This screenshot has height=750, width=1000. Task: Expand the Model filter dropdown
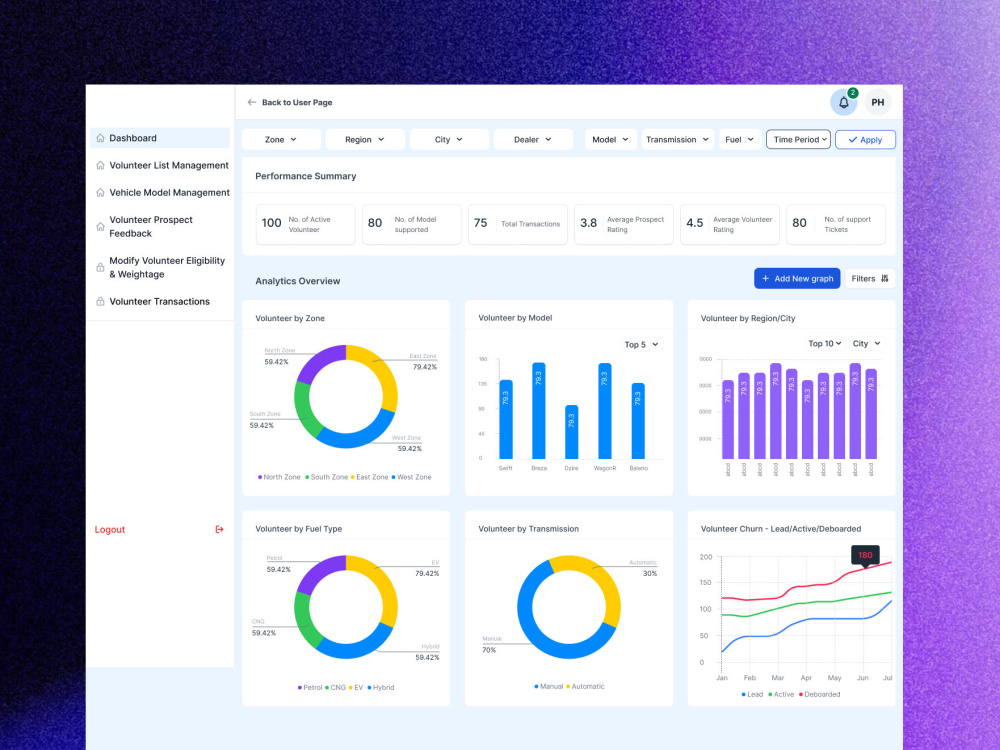click(x=610, y=140)
